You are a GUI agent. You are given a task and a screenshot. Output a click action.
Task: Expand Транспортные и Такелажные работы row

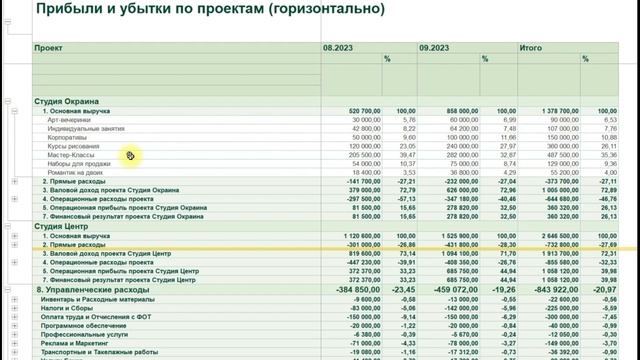(x=15, y=352)
